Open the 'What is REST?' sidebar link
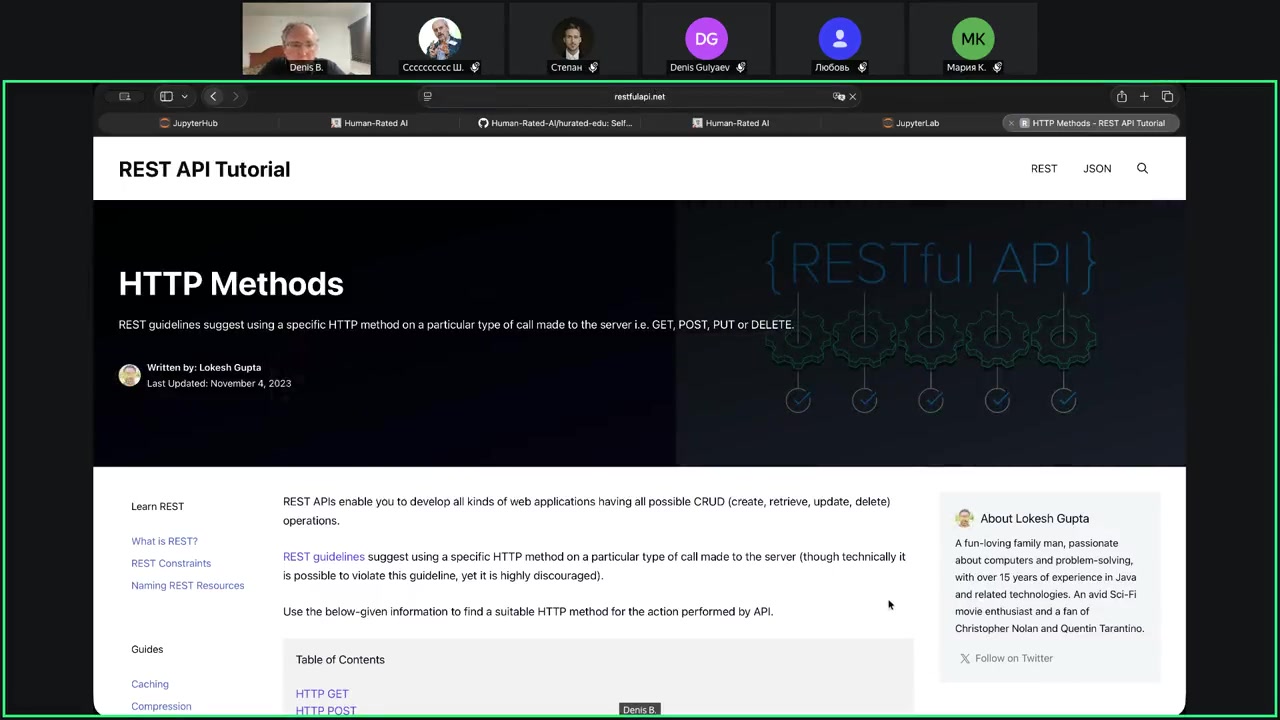 tap(164, 541)
